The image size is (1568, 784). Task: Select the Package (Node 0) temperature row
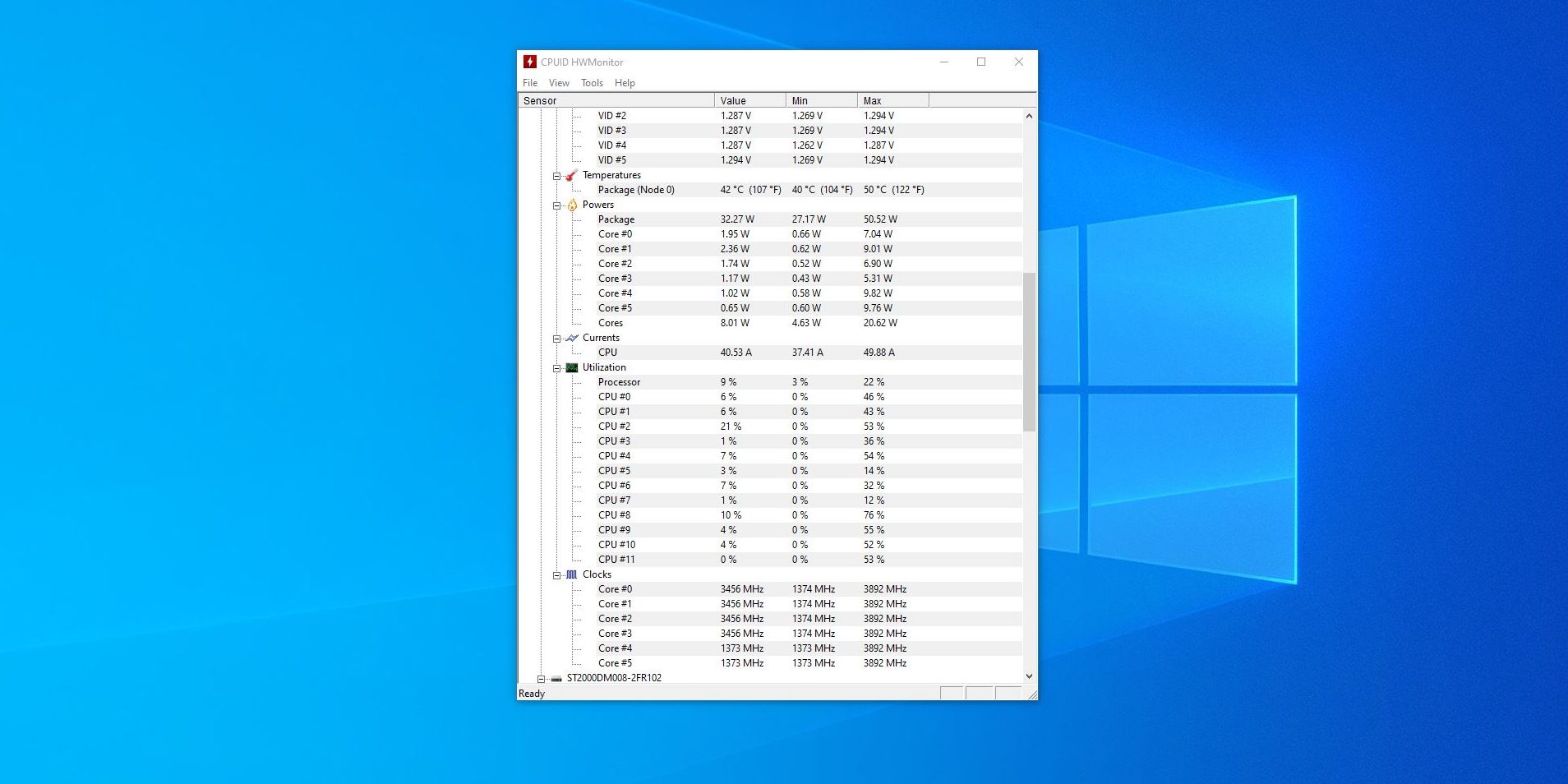pyautogui.click(x=636, y=190)
